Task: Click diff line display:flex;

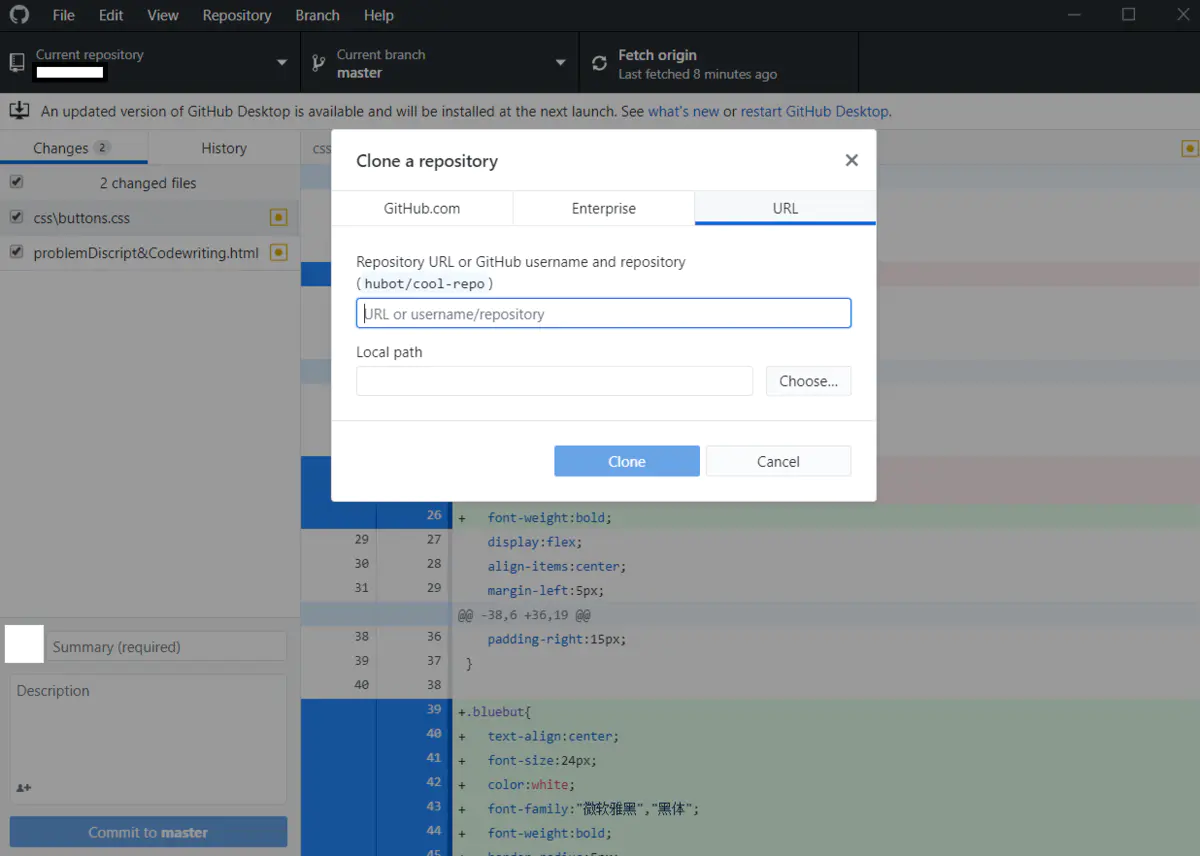Action: 534,541
